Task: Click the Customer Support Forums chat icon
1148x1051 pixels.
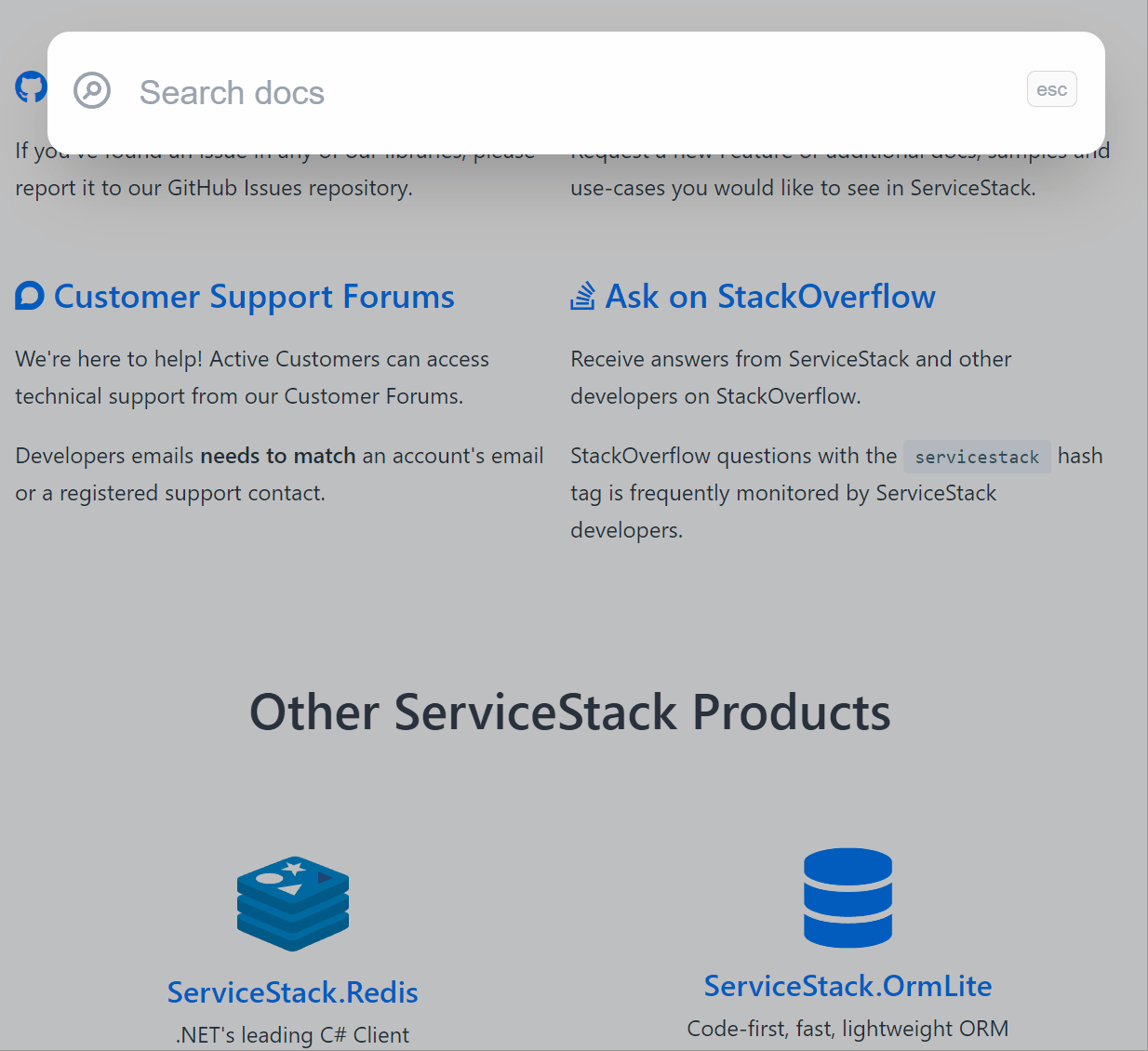Action: (30, 296)
